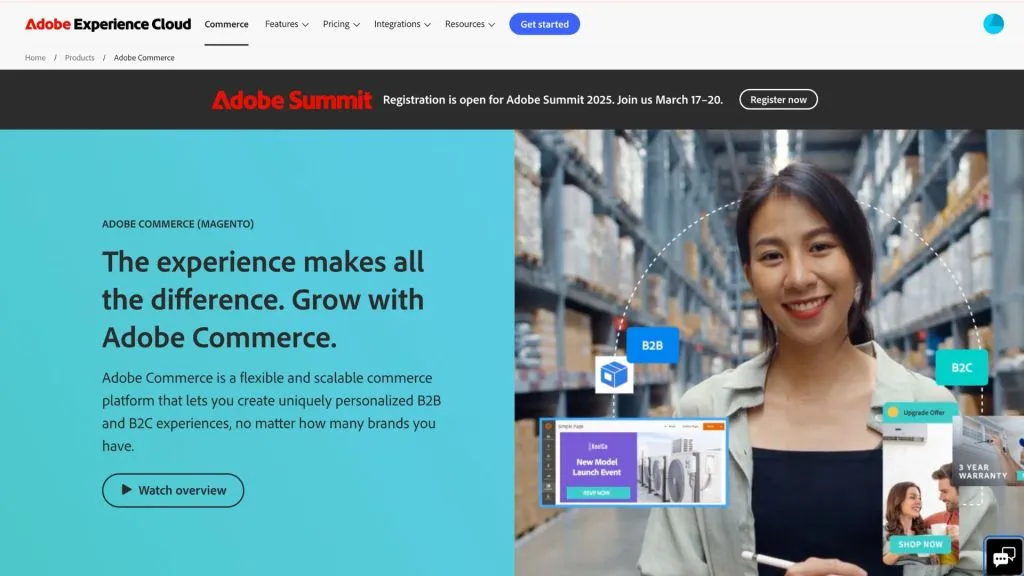Select the Commerce tab
Image resolution: width=1024 pixels, height=576 pixels.
[226, 24]
